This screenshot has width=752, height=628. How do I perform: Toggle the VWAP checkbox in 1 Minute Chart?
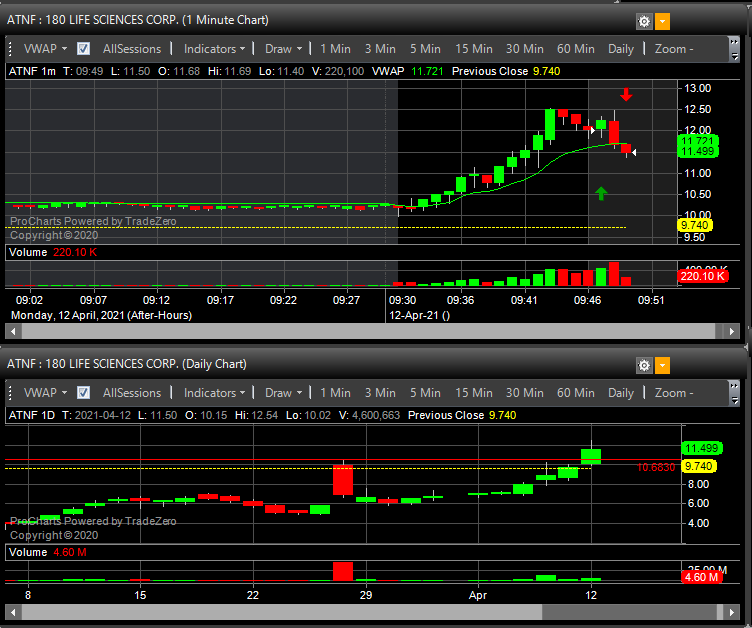[84, 48]
